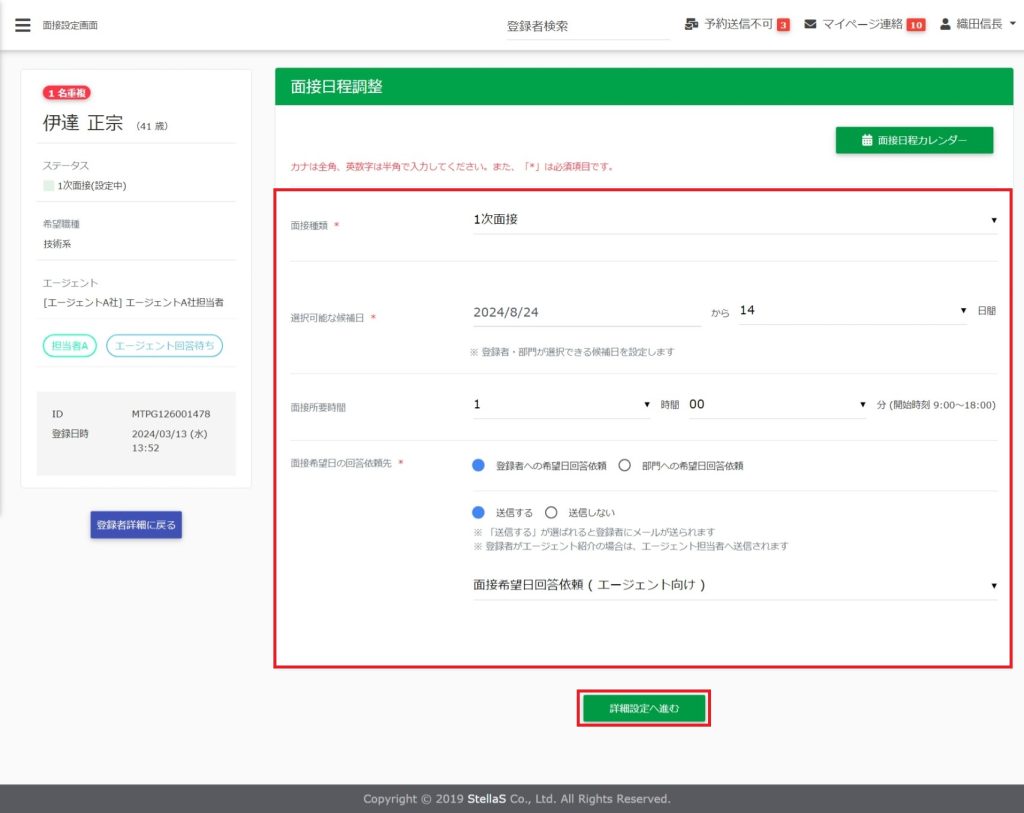Click the 登録者検索 search field
This screenshot has height=813, width=1024.
(x=584, y=27)
